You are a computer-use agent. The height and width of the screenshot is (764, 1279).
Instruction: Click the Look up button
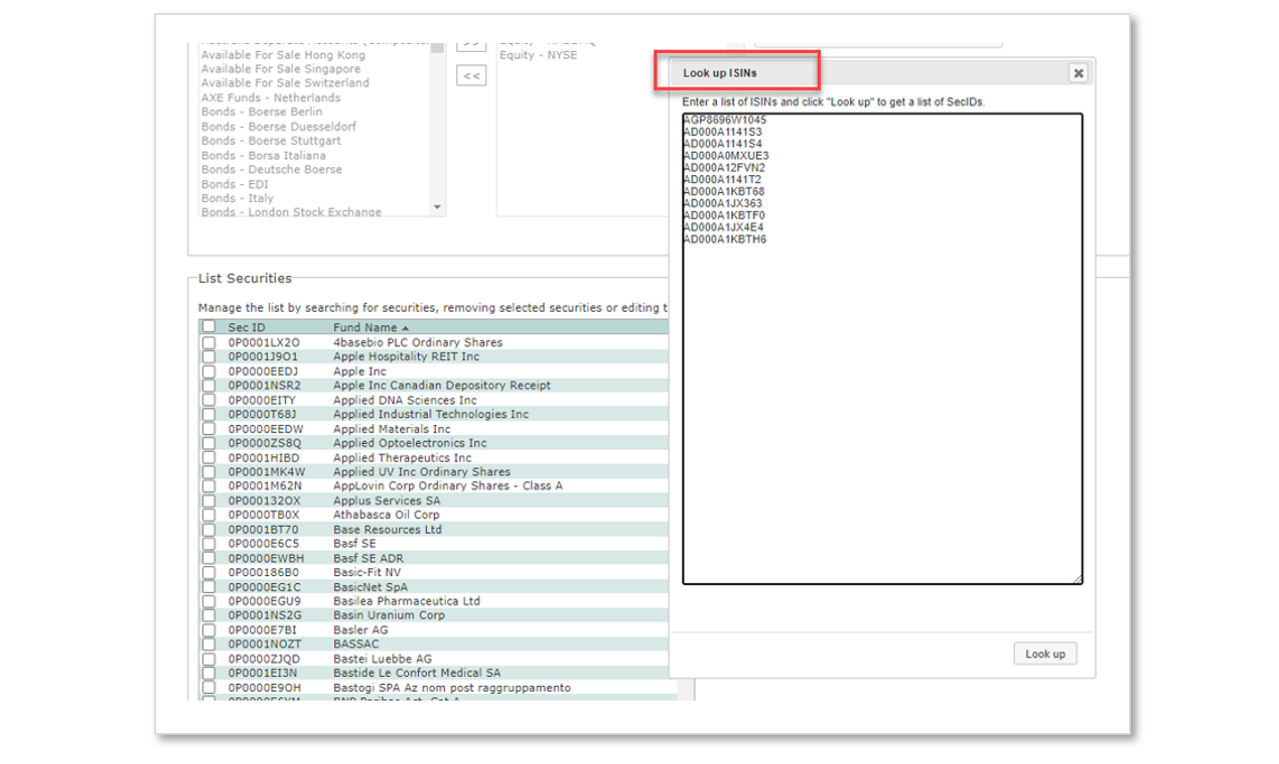click(1045, 653)
